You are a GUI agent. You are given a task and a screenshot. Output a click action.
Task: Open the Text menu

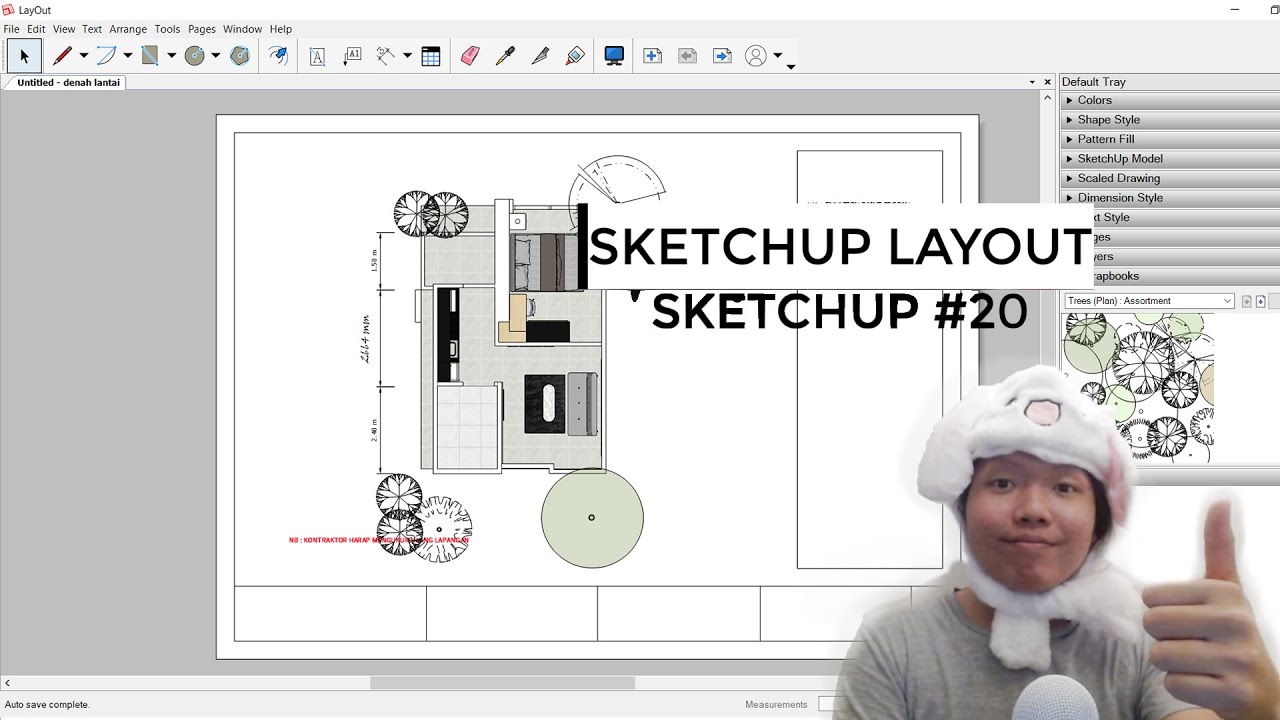[92, 29]
